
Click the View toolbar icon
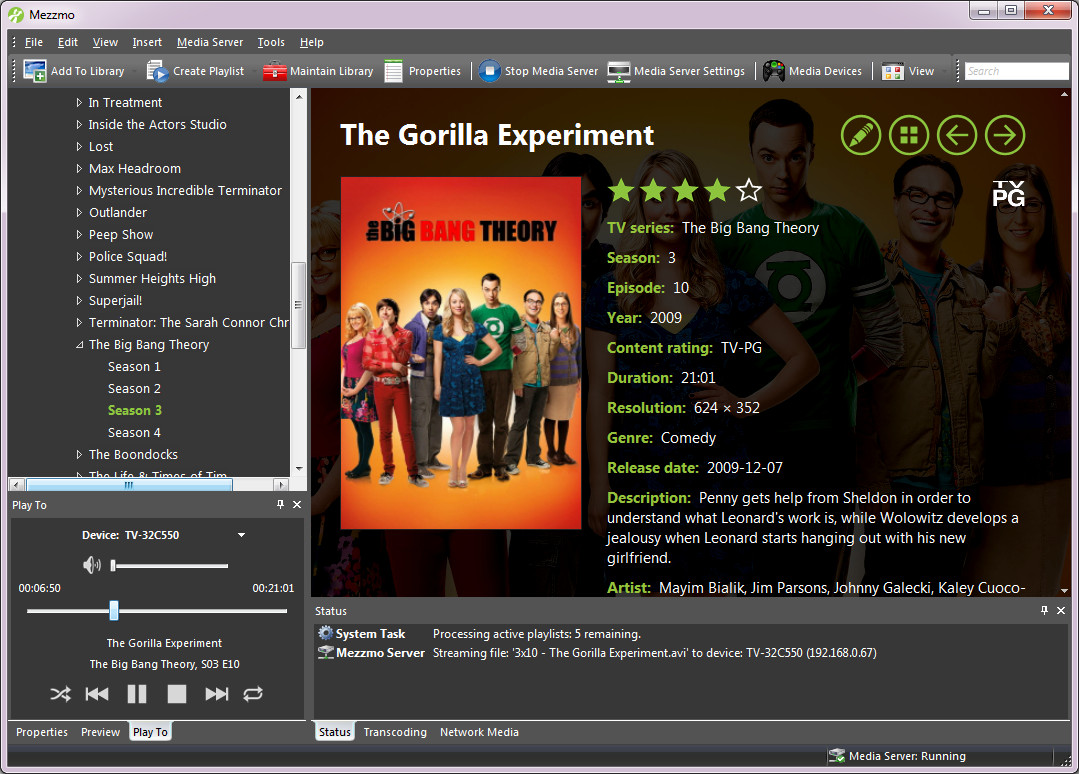[x=893, y=71]
